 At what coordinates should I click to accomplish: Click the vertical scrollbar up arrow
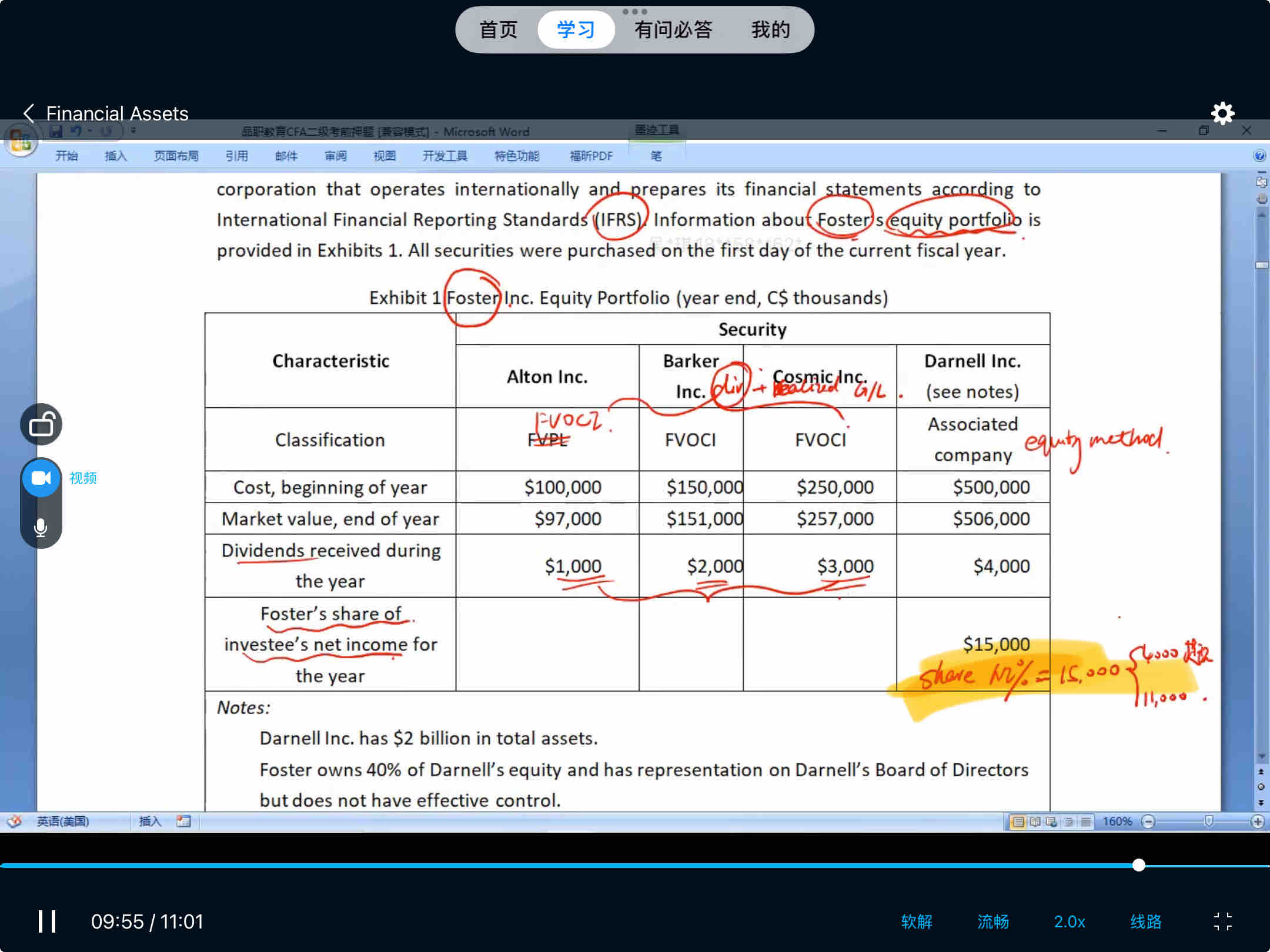pos(1261,215)
